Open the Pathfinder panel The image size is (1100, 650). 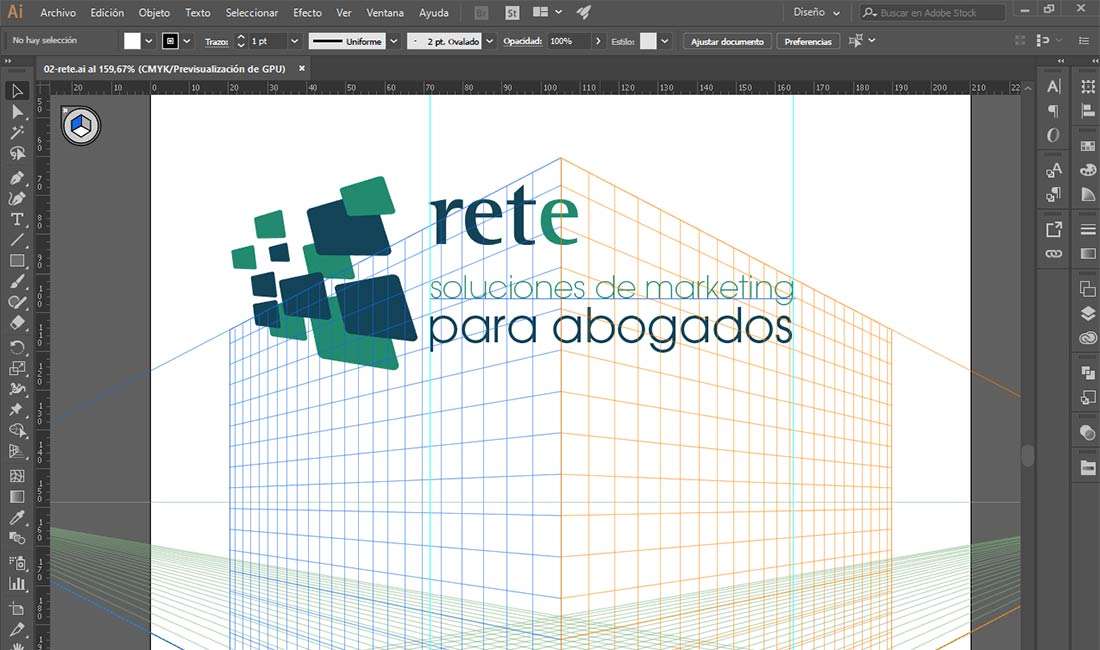[1088, 373]
